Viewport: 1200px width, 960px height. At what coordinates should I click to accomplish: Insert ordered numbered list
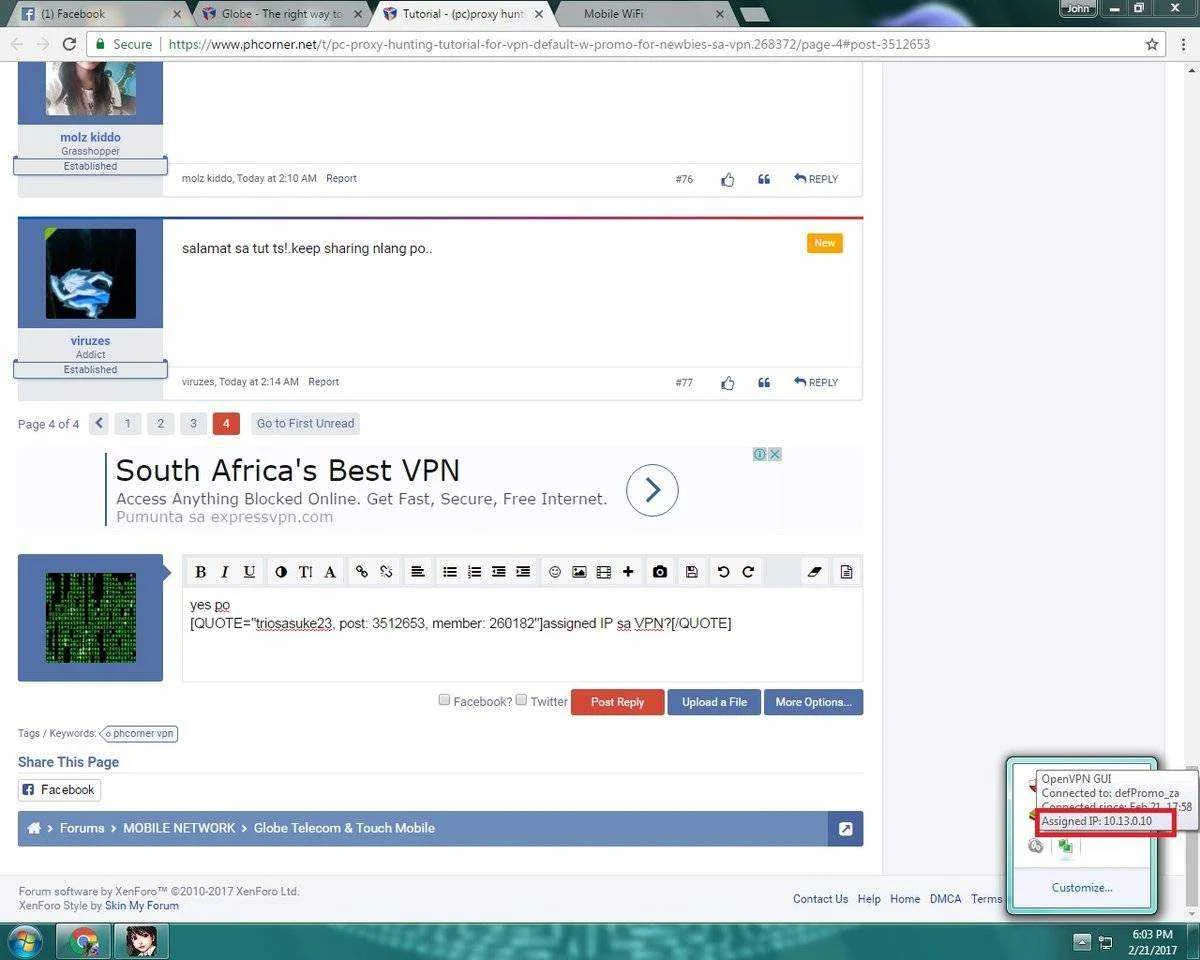pyautogui.click(x=474, y=572)
